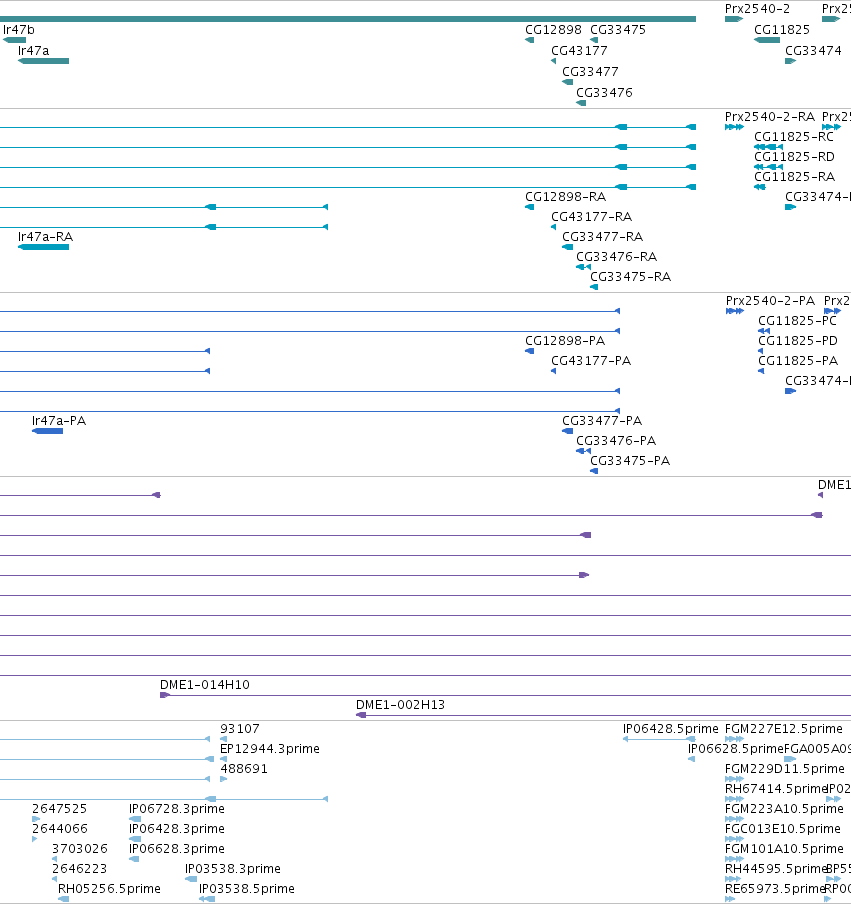The width and height of the screenshot is (851, 904).
Task: Open EST EP12944.3prime
Action: click(x=223, y=759)
